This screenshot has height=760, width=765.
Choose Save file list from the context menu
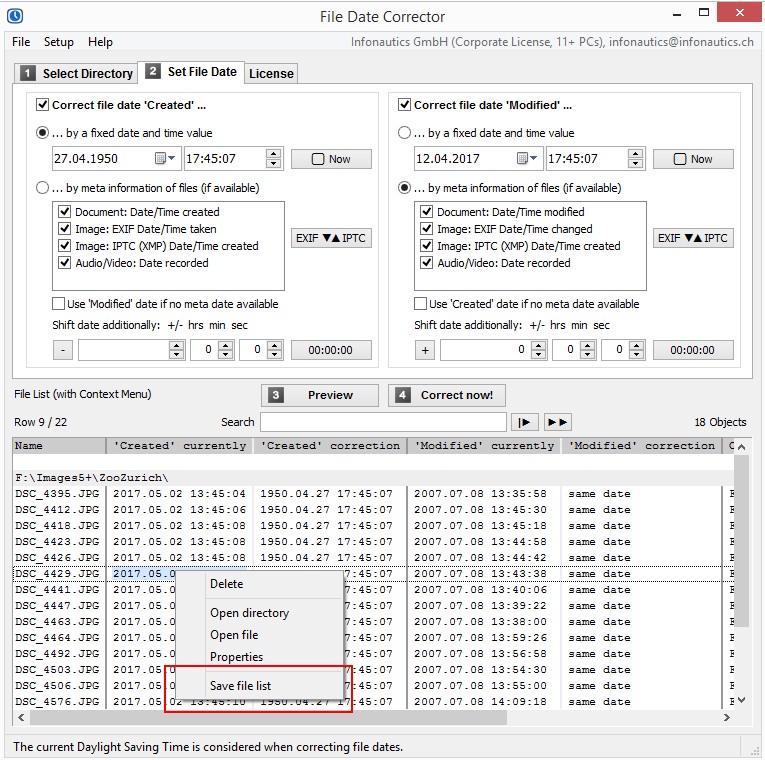[x=259, y=685]
